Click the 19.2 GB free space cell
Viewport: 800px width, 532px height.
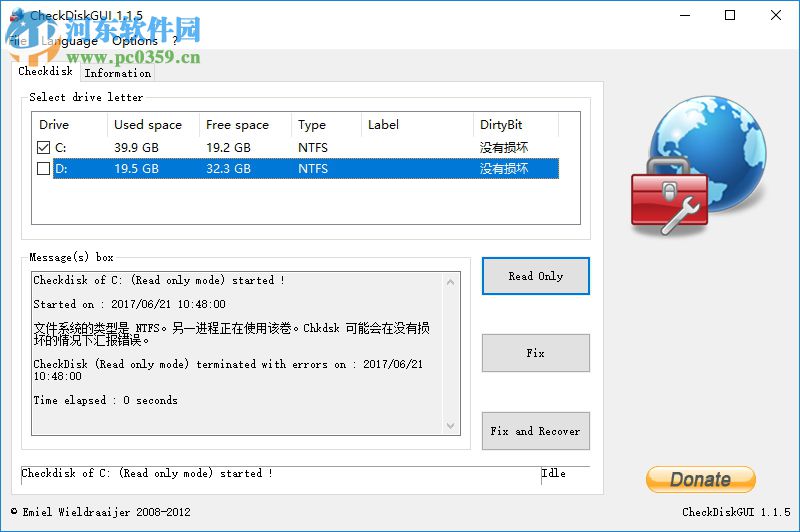click(x=228, y=148)
